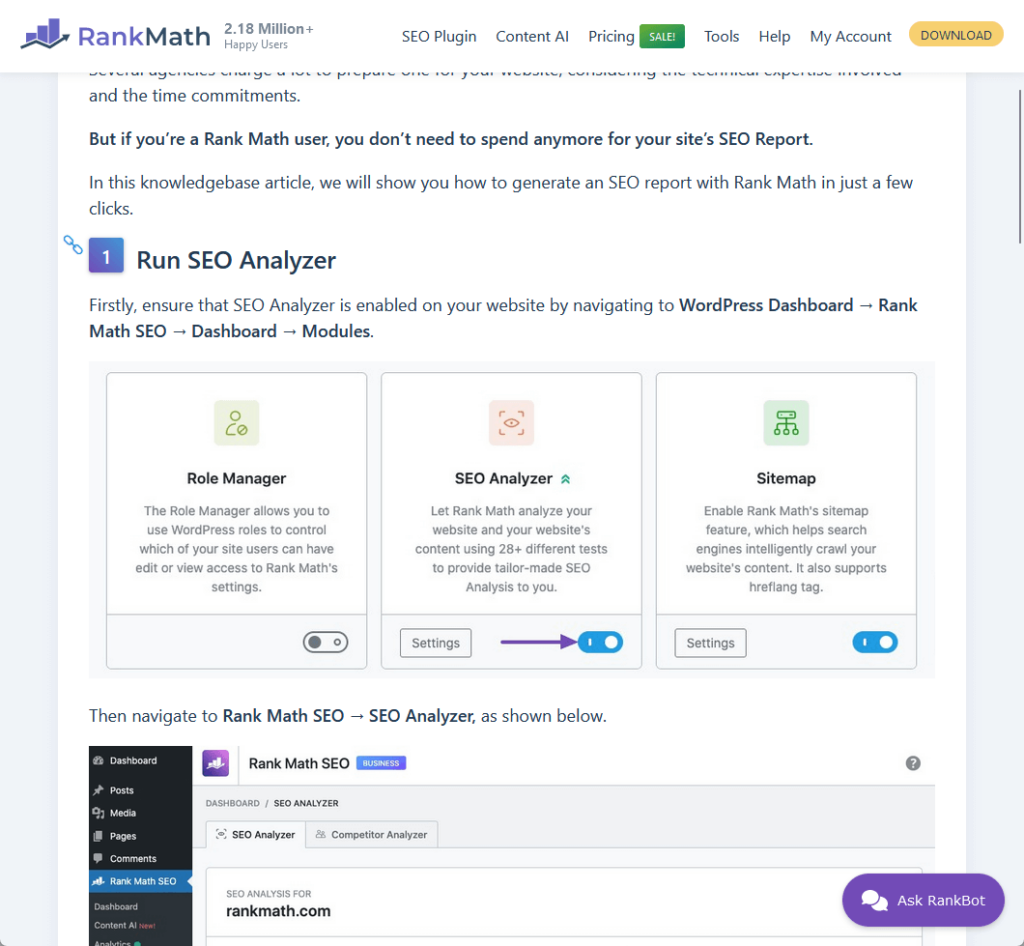Open the Help menu
Image resolution: width=1024 pixels, height=946 pixels.
point(774,36)
